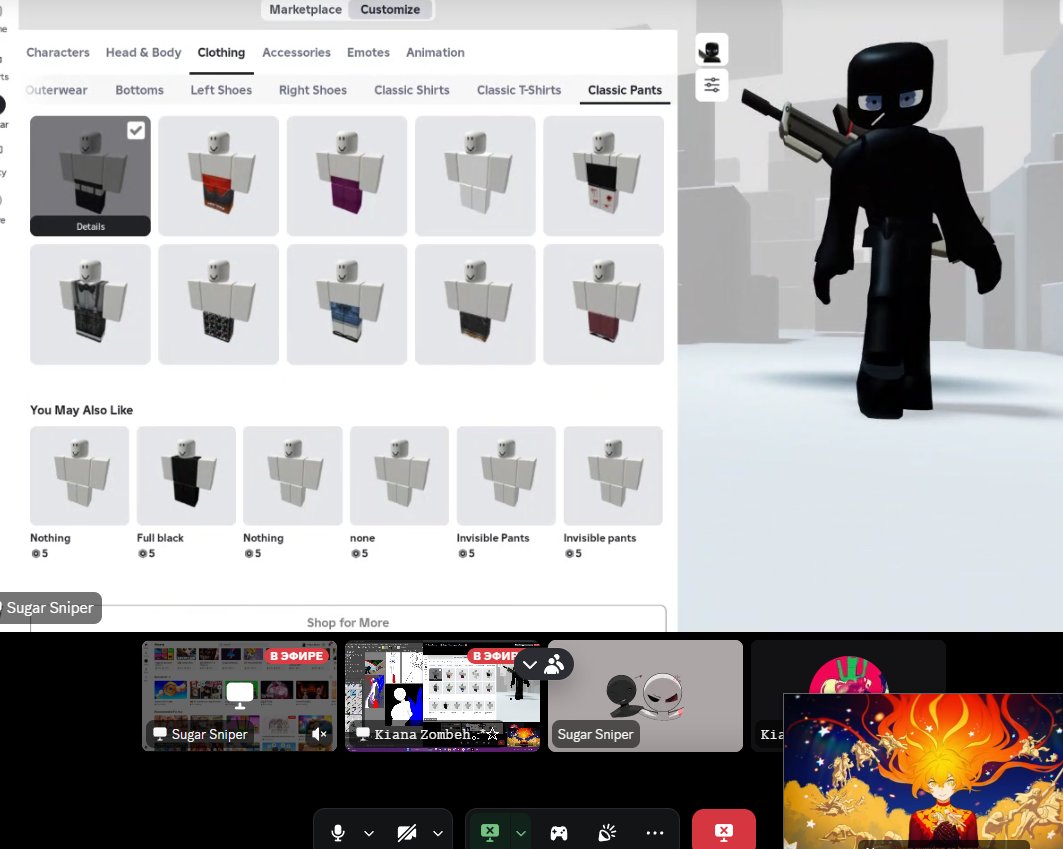Open the Classic T-Shirts subcategory
1063x849 pixels.
click(x=519, y=90)
